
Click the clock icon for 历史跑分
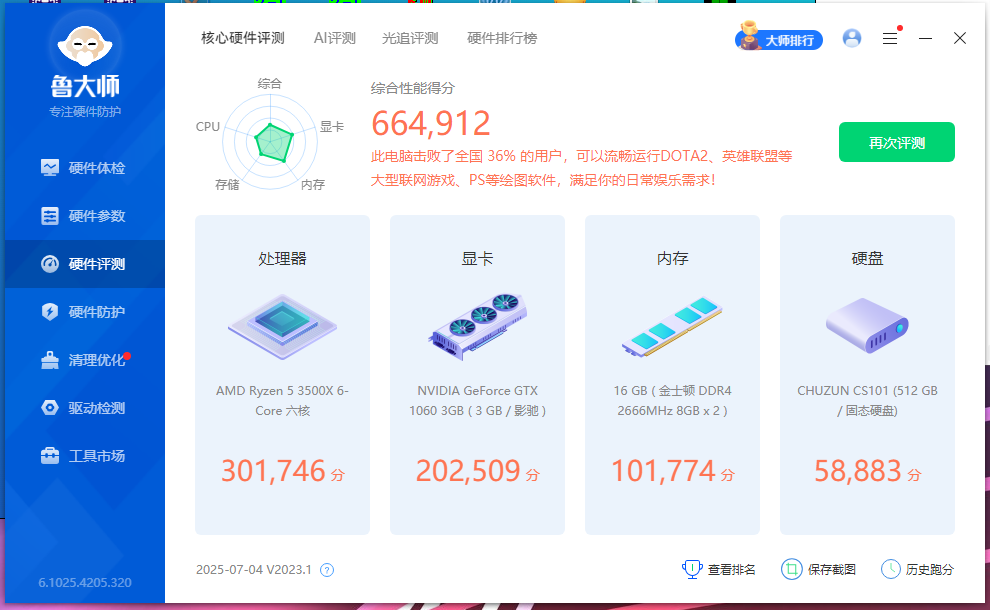coord(890,569)
